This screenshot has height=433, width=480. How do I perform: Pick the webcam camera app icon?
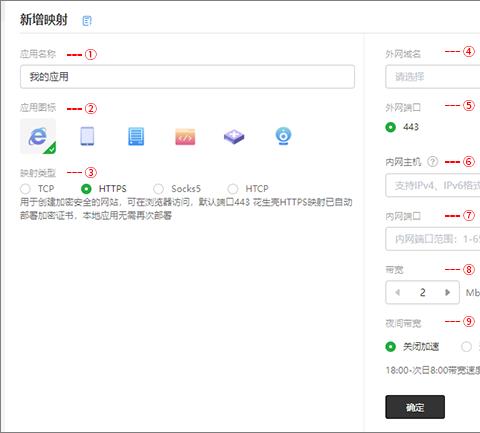[283, 136]
